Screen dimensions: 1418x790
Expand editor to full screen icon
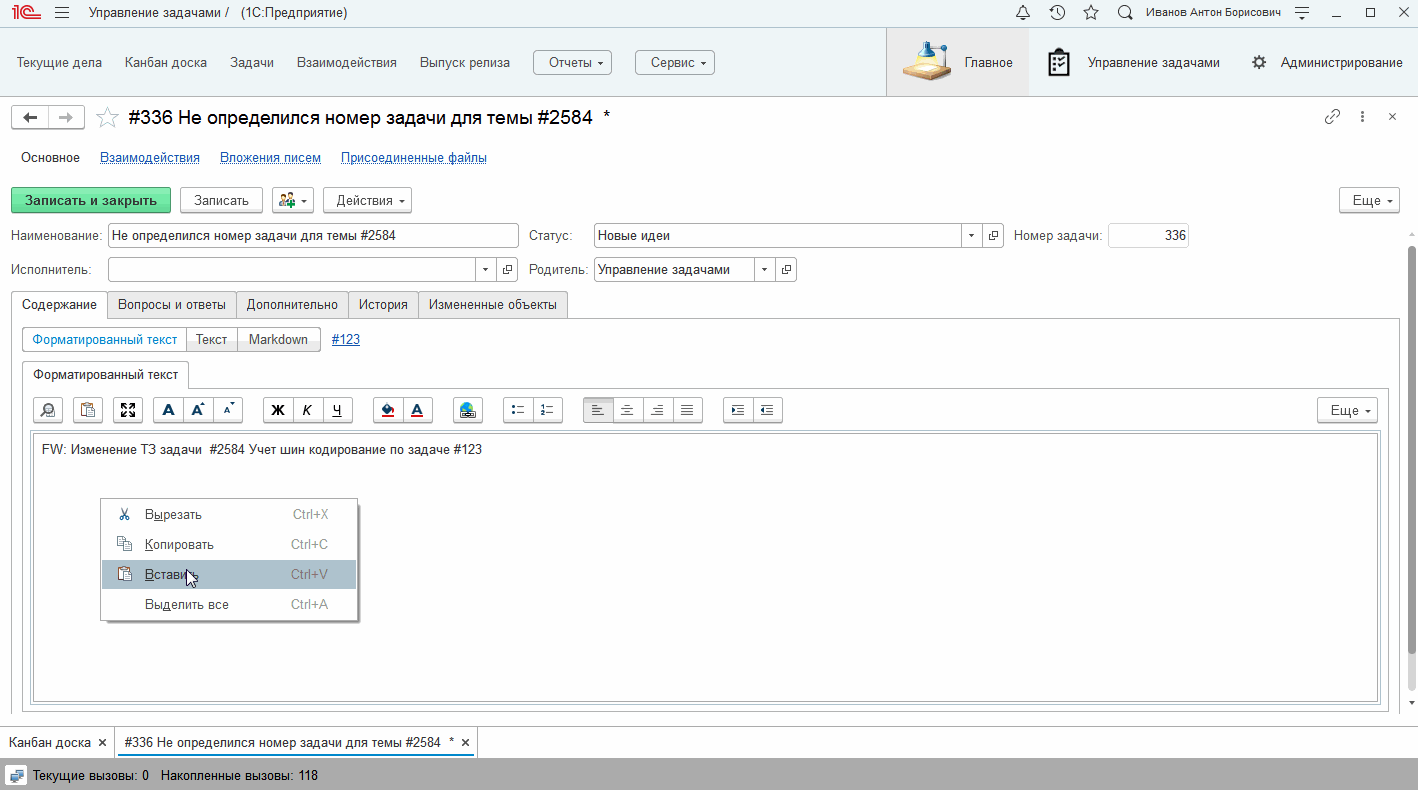coord(128,410)
